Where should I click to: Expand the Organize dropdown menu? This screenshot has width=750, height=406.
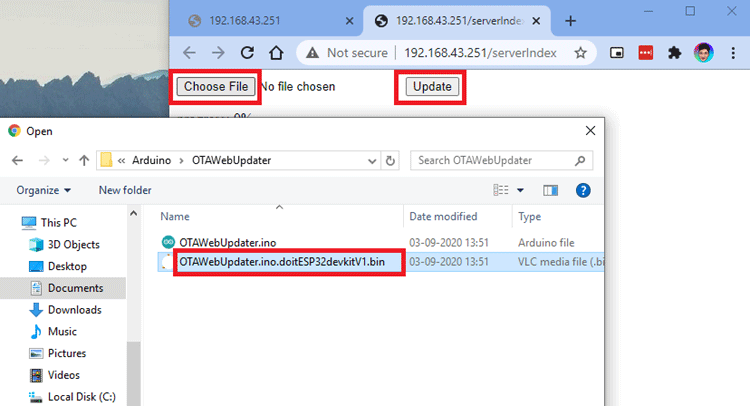44,190
